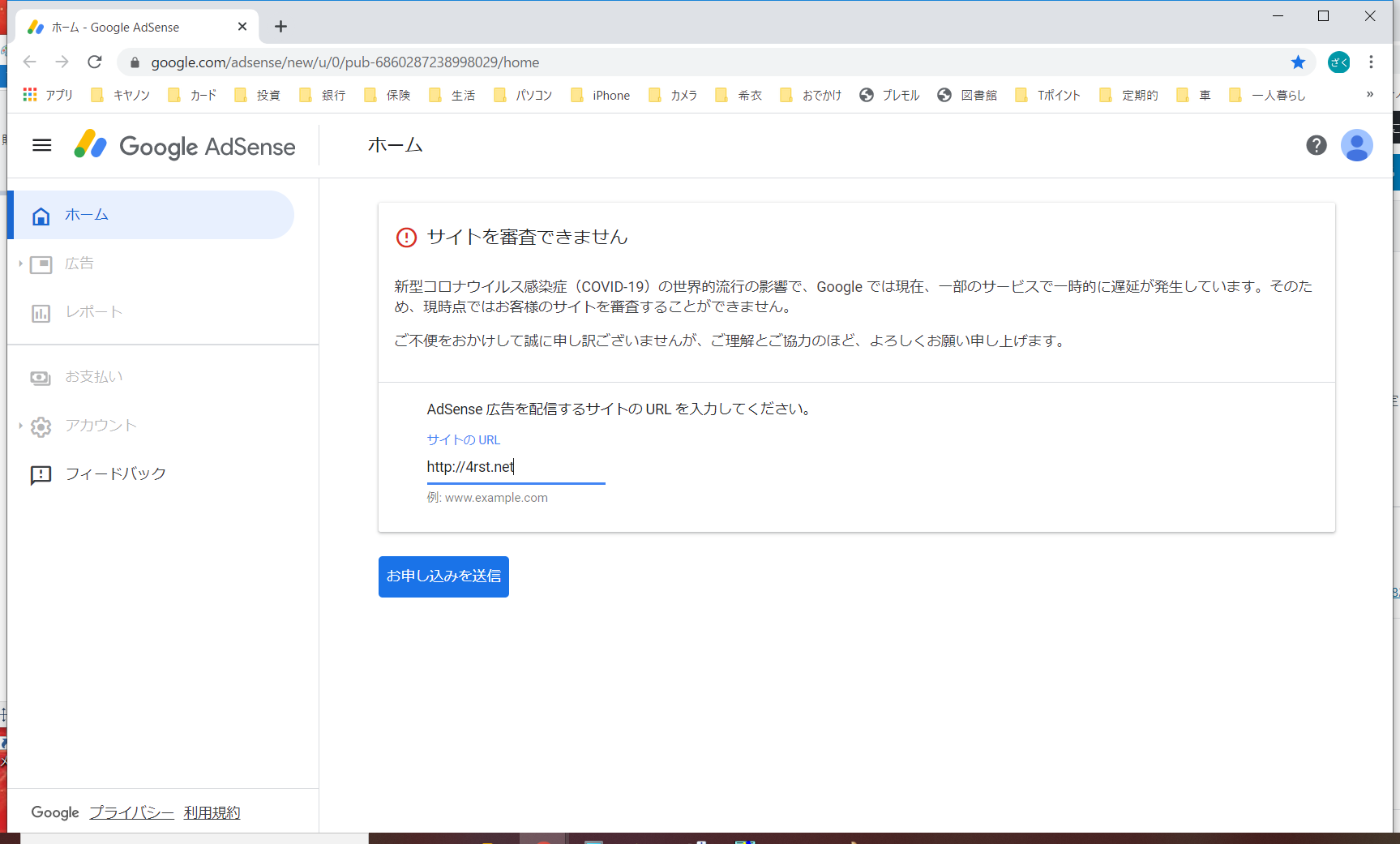Show more bookmarks with » chevron
1400x844 pixels.
1370,95
